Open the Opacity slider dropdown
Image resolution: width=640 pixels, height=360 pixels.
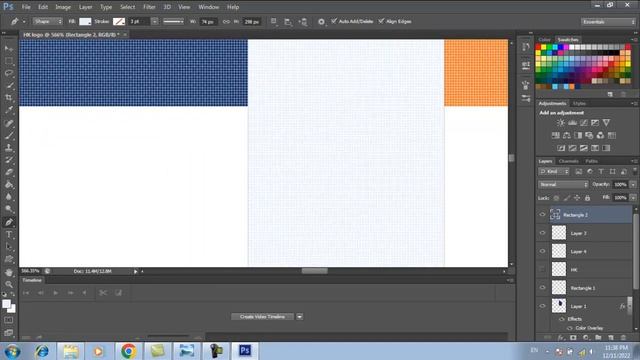pos(633,184)
